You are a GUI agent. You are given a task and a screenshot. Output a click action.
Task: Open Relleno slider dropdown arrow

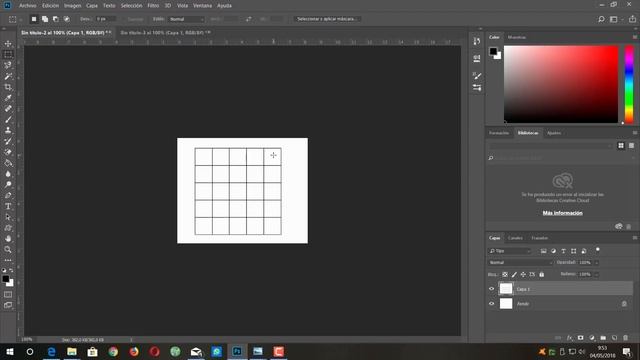tap(596, 274)
